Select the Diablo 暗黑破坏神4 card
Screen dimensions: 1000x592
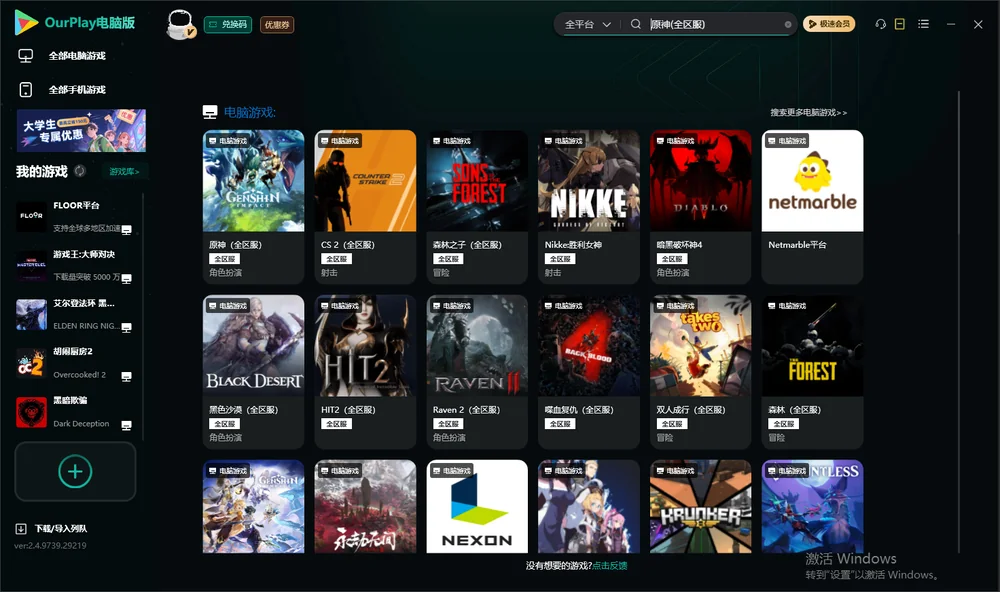(x=701, y=207)
